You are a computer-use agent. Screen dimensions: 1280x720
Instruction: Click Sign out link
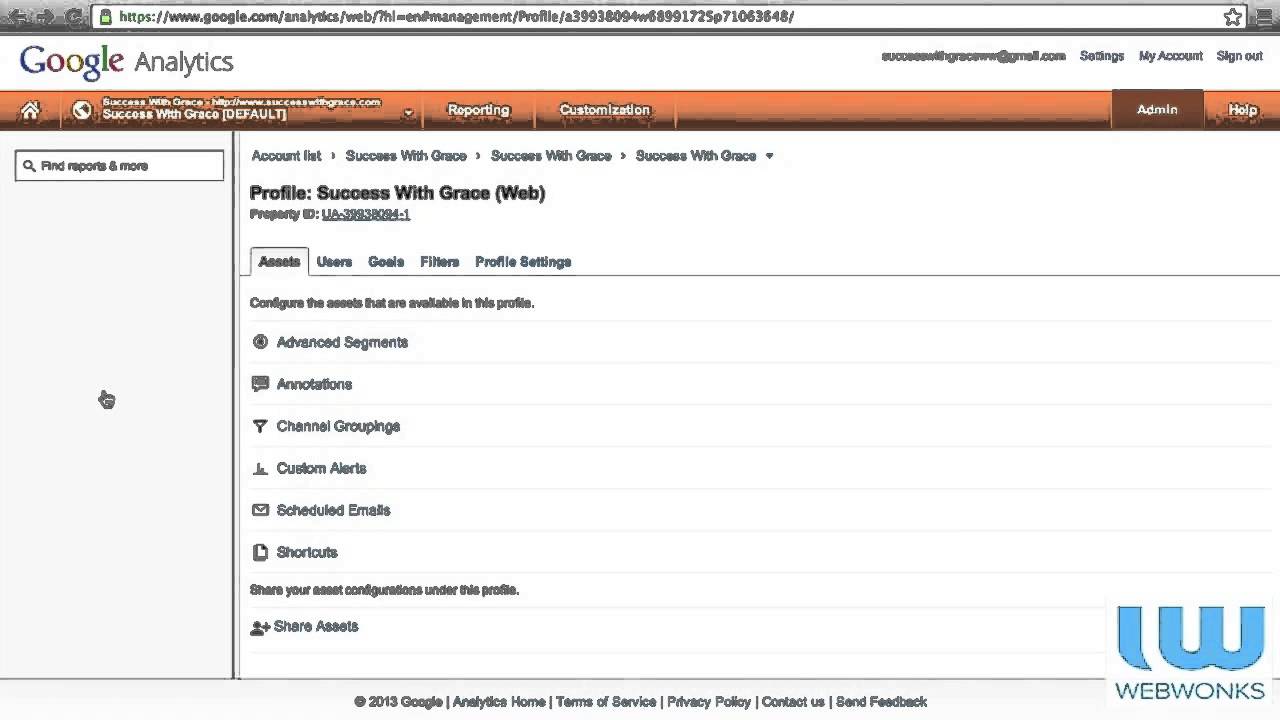click(x=1240, y=56)
